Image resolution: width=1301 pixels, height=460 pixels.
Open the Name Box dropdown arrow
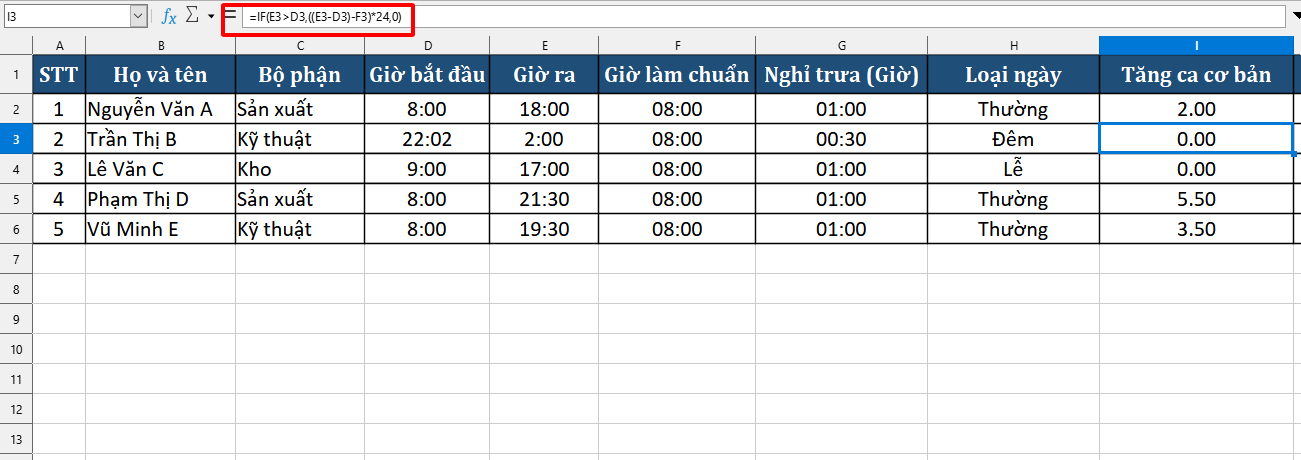138,16
